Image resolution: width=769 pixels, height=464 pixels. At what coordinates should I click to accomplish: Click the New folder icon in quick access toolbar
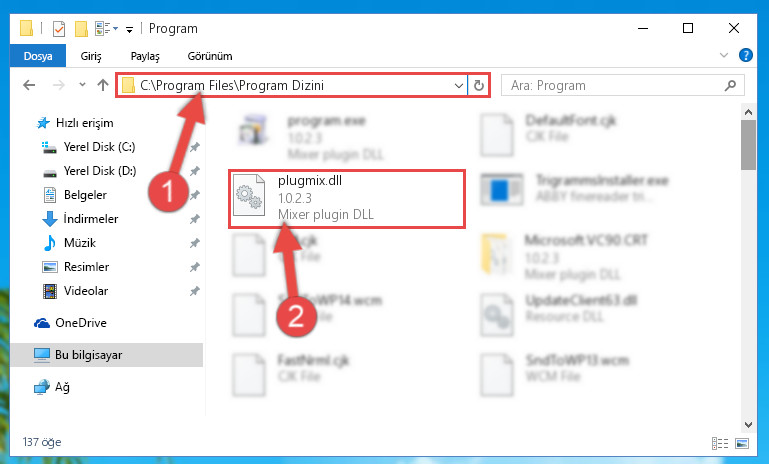point(81,29)
